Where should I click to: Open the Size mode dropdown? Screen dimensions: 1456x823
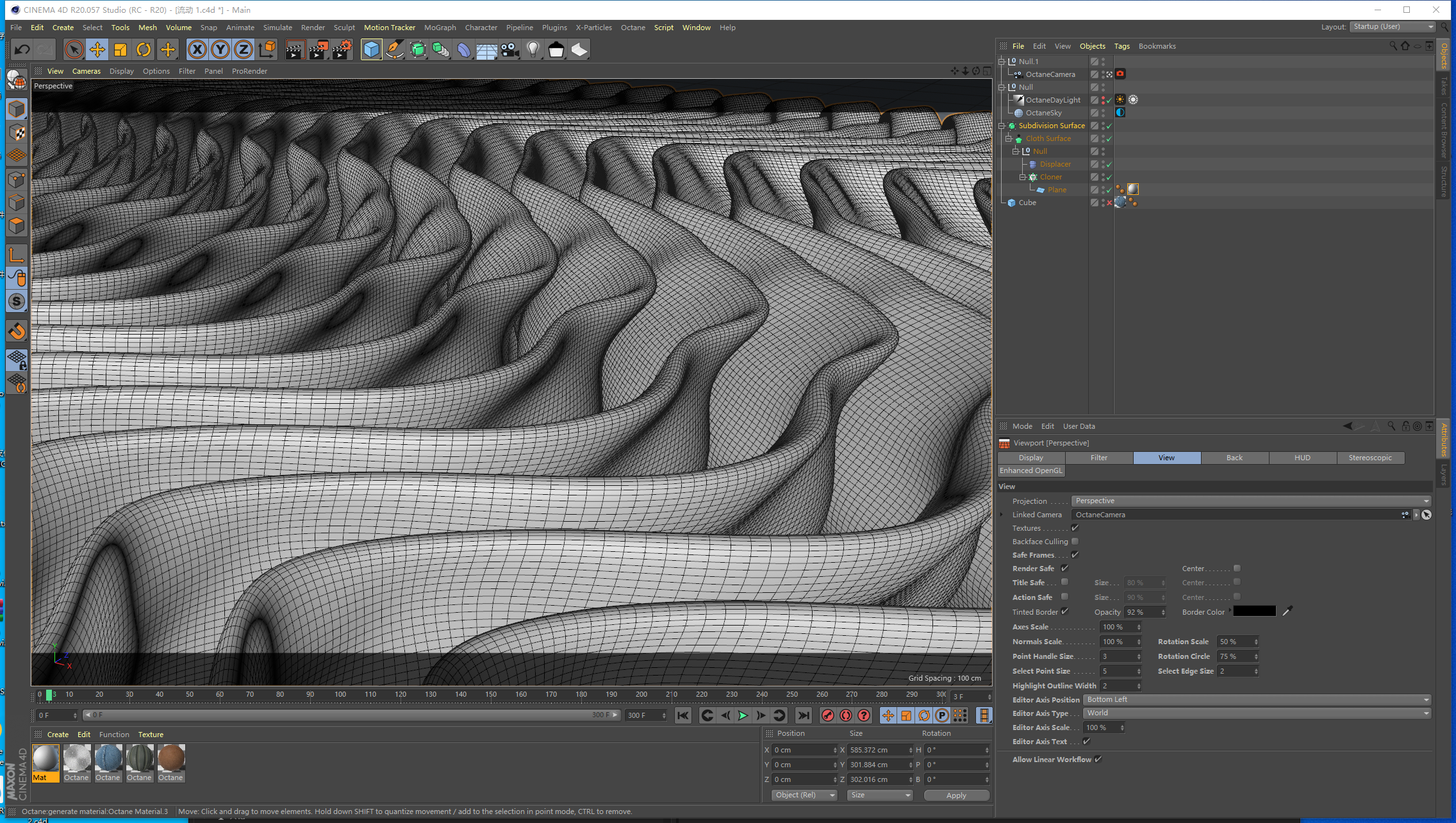point(880,795)
